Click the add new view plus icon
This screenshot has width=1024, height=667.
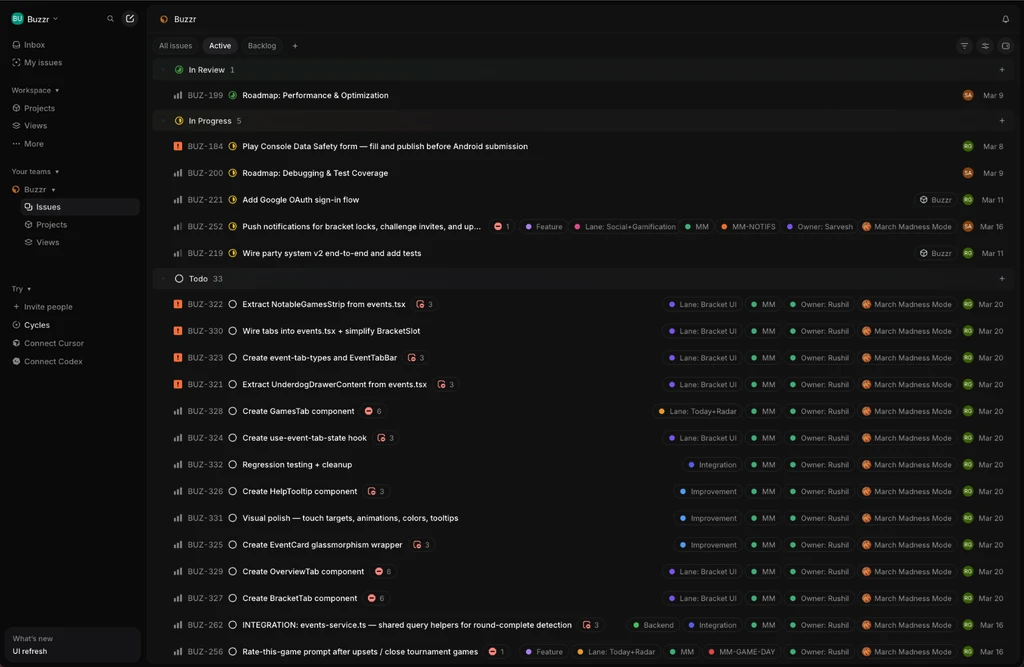295,46
